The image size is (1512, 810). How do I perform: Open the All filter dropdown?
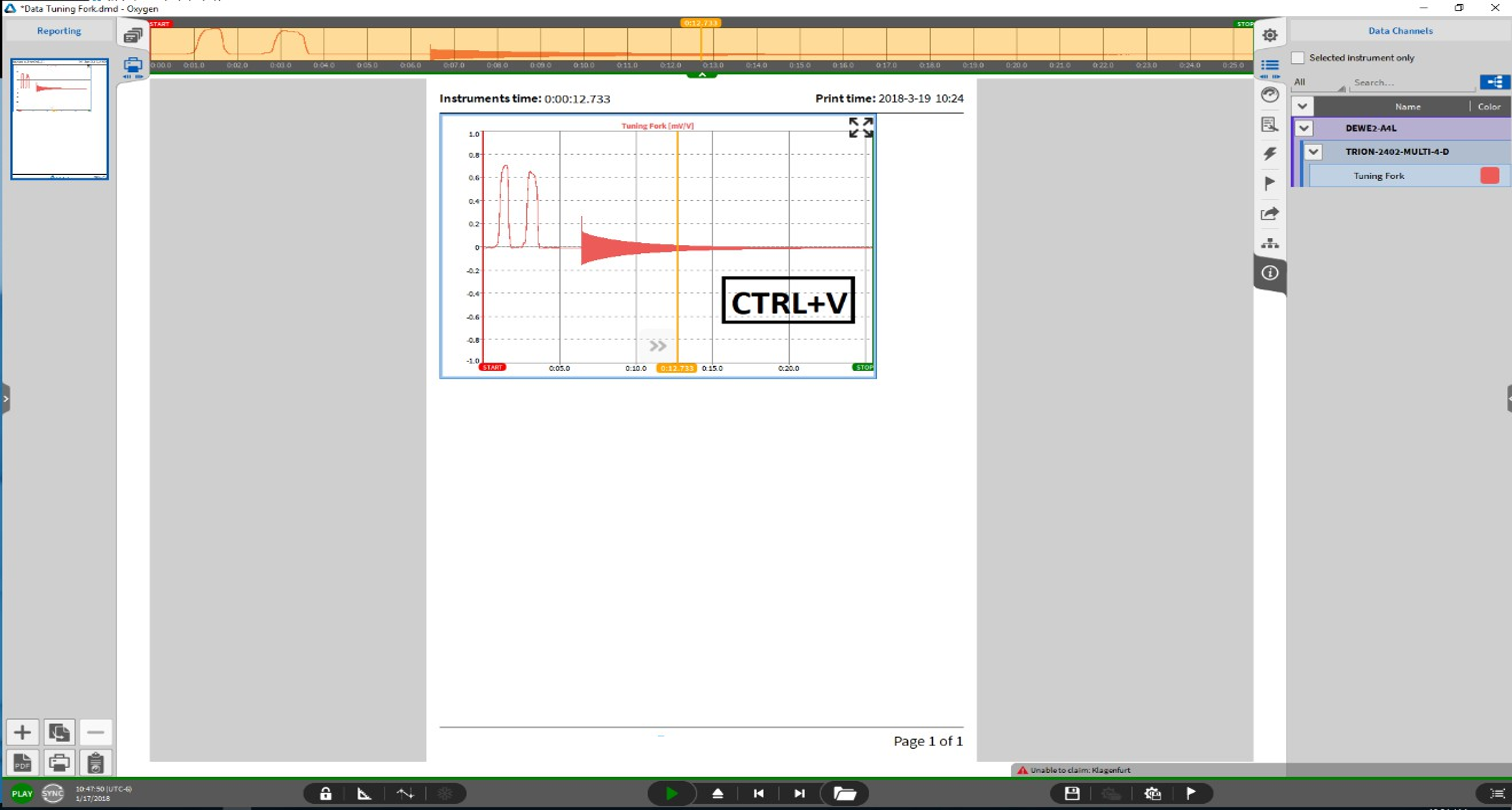click(x=1318, y=83)
